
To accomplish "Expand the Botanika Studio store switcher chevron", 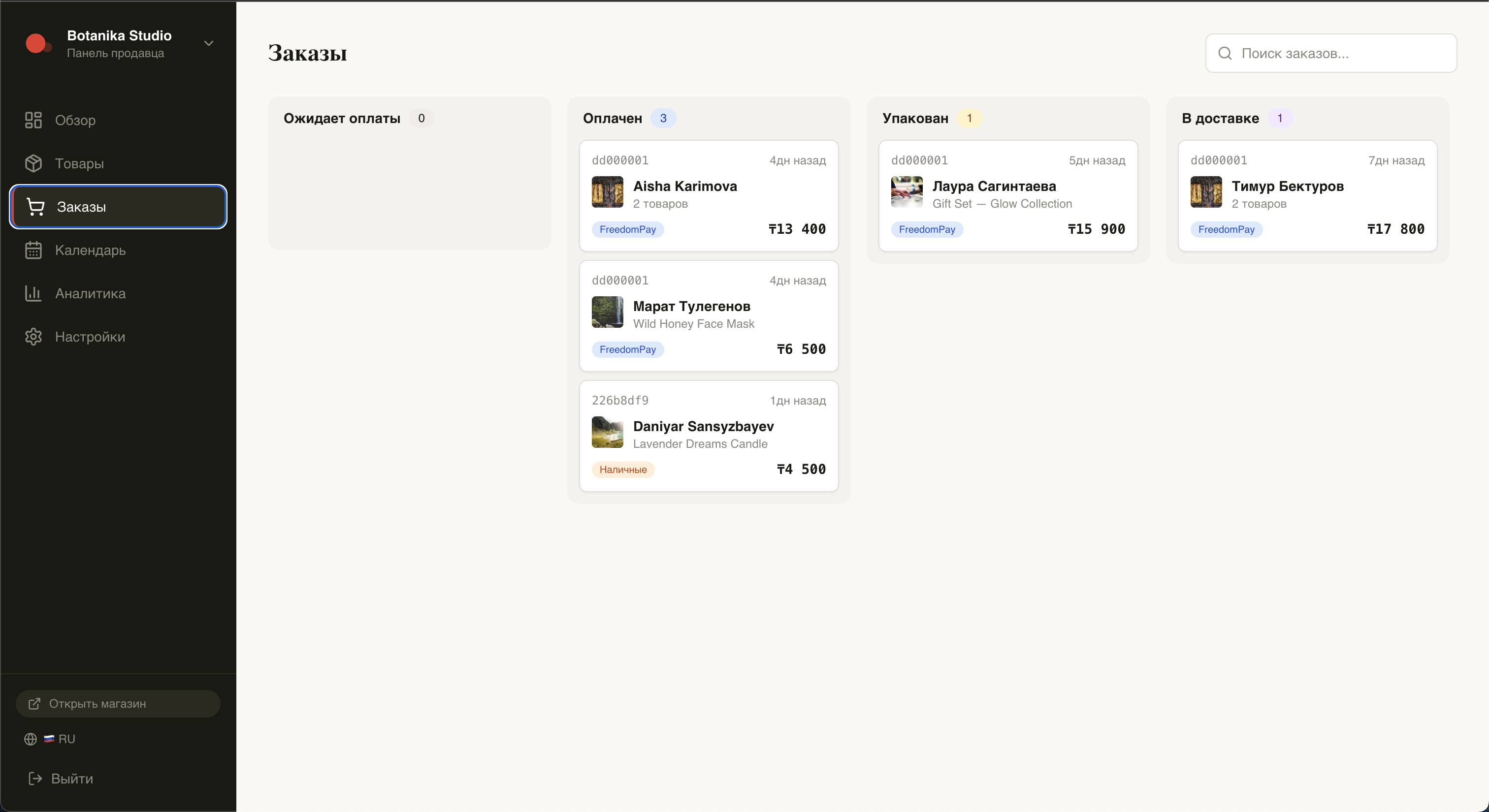I will (x=209, y=43).
